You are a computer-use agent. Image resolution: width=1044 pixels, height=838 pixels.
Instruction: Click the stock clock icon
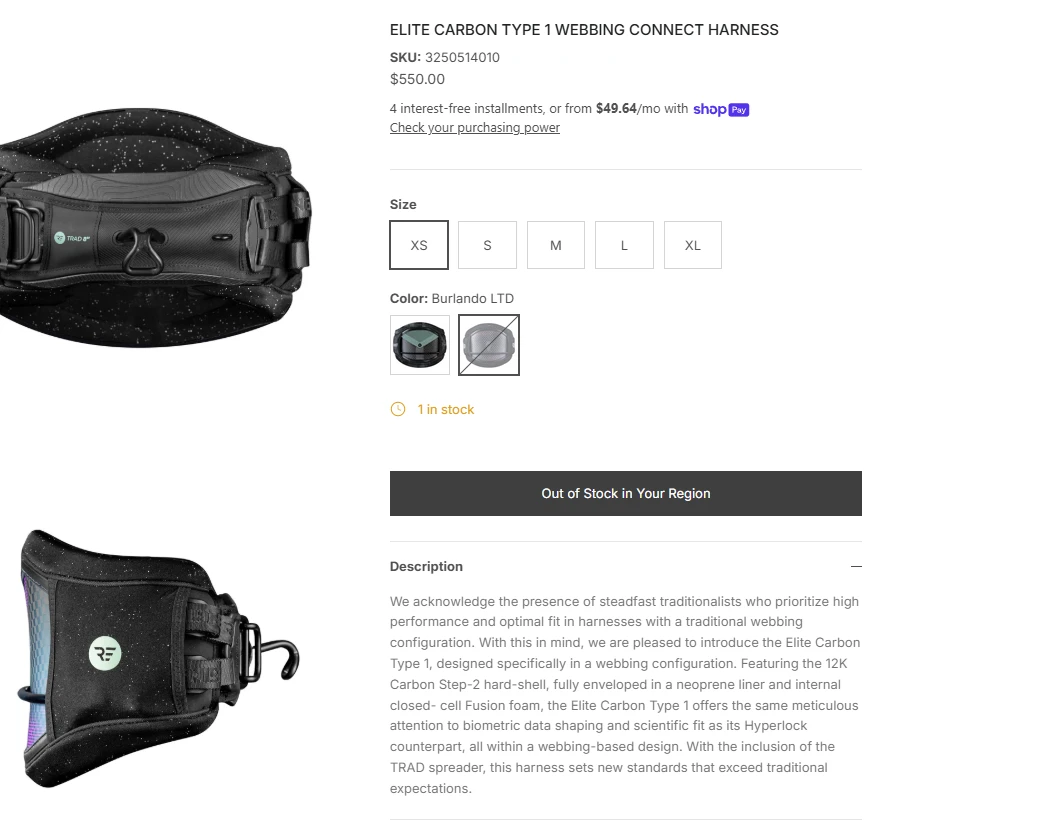pos(397,409)
